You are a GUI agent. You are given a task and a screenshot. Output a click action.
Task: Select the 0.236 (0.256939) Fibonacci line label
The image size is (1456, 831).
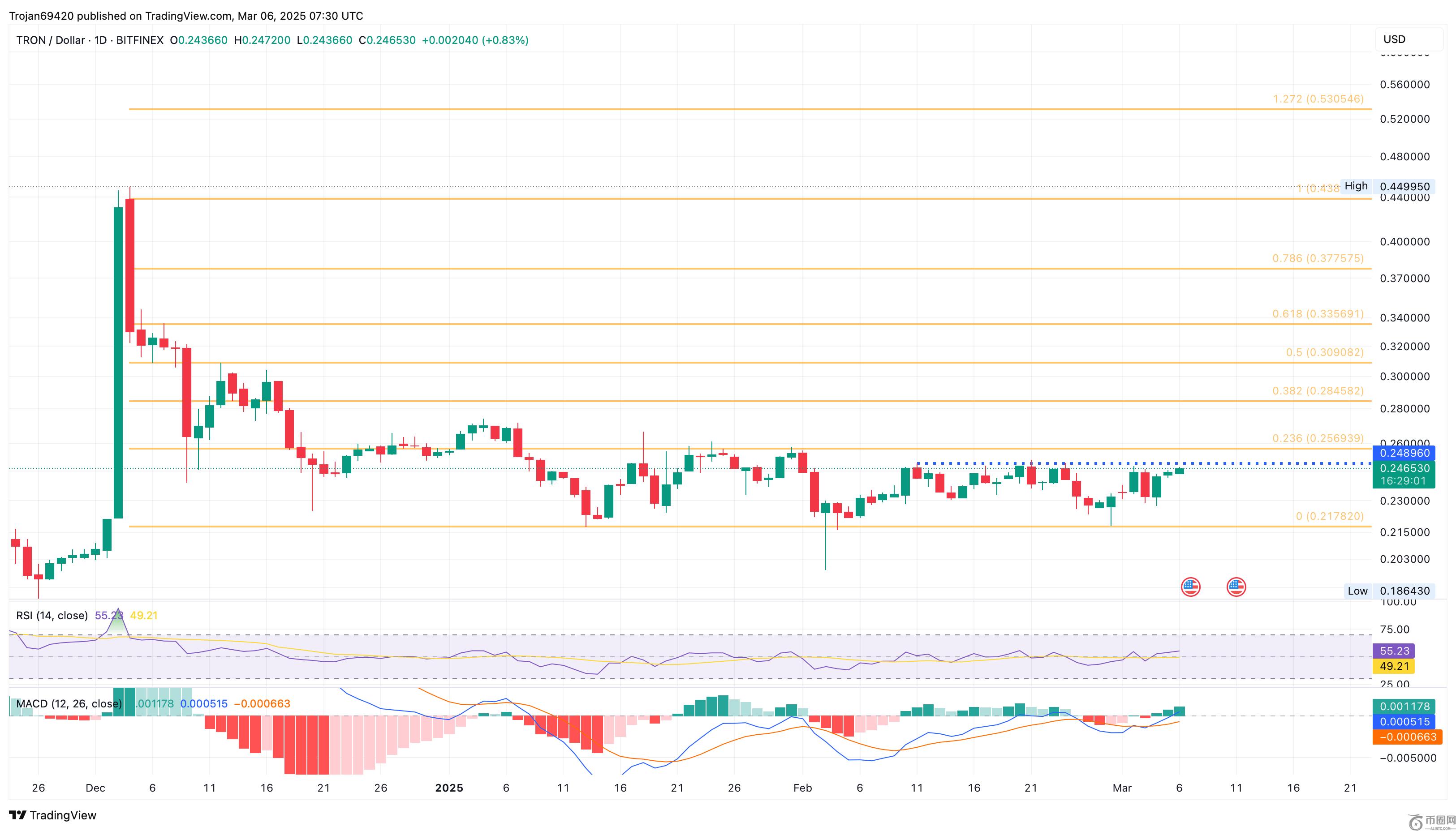tap(1318, 438)
